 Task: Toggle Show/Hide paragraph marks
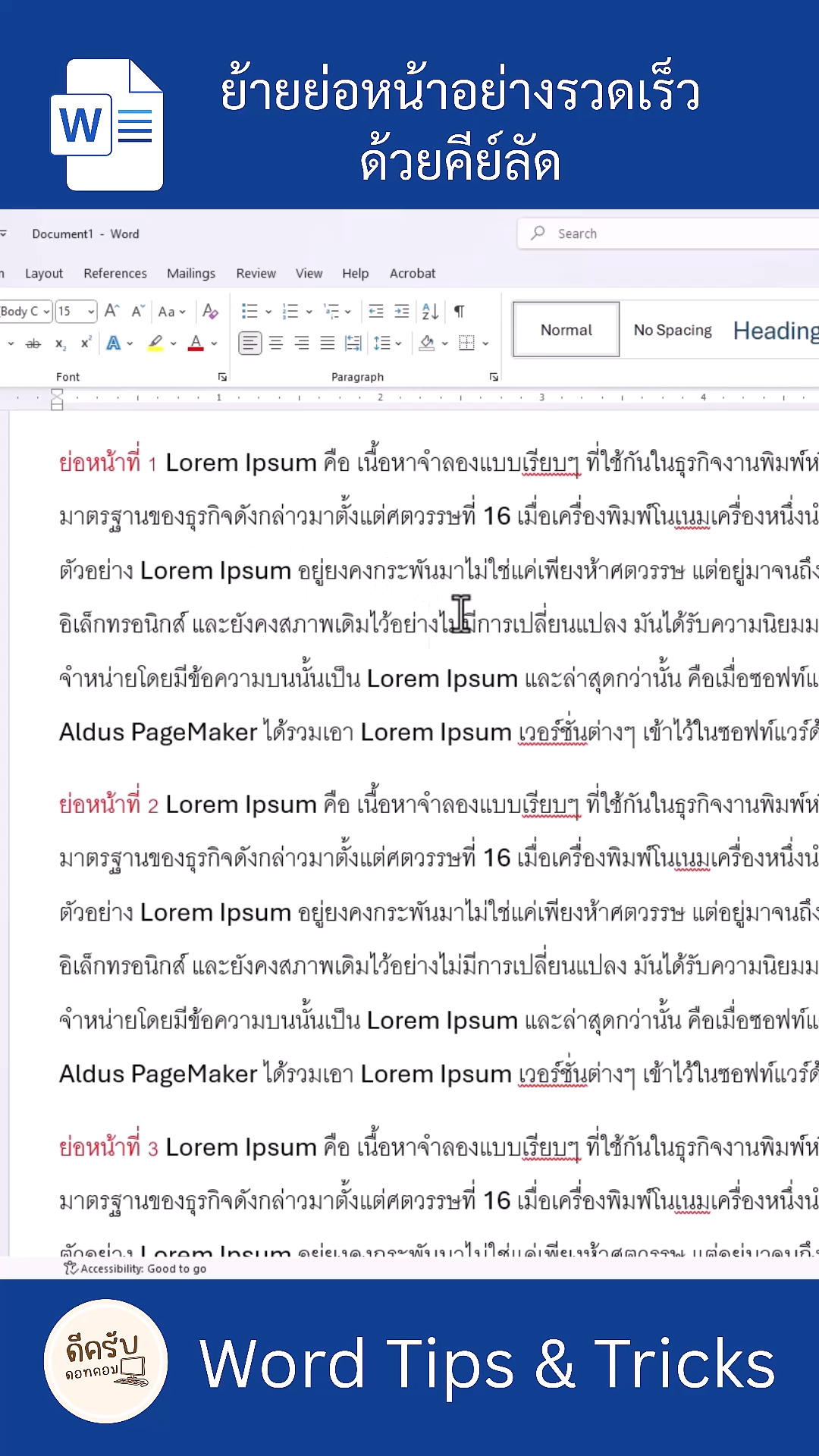pos(460,311)
